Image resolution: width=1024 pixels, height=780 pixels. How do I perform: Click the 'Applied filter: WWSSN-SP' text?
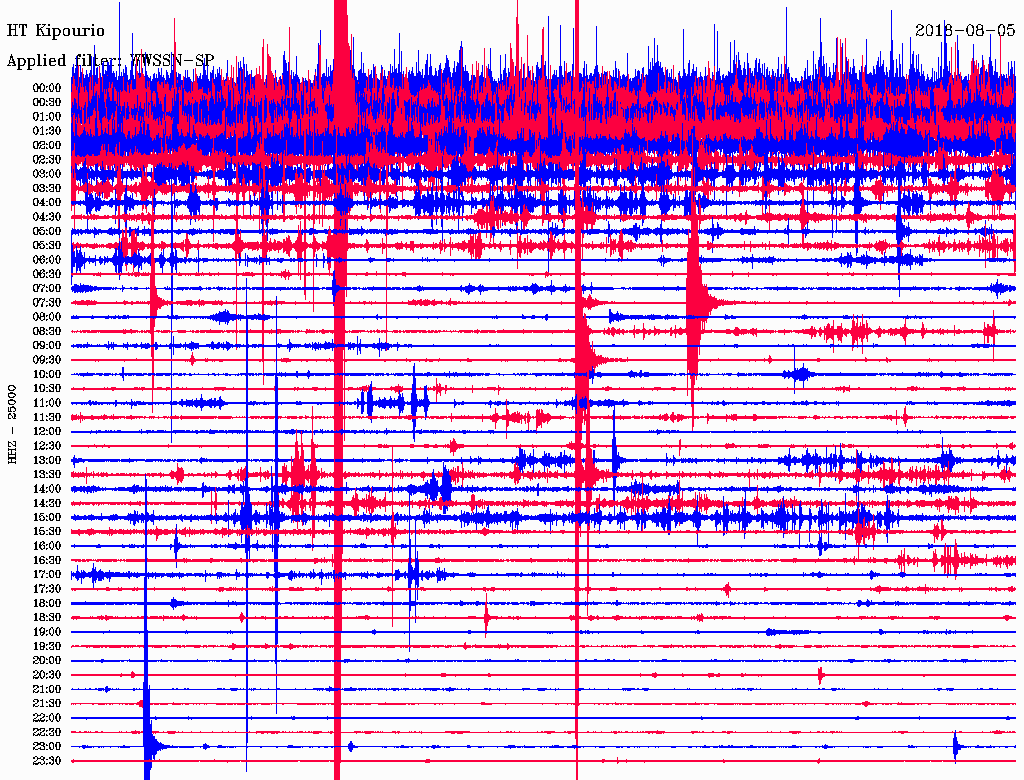(110, 61)
